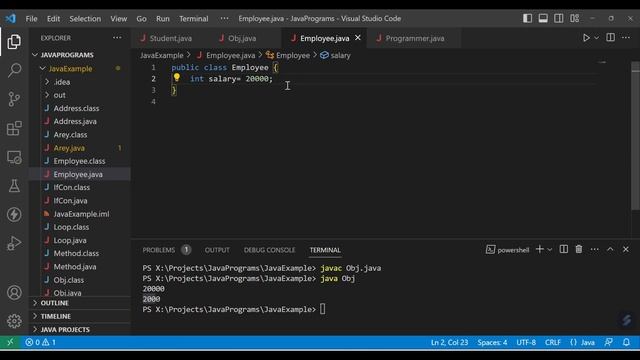Toggle the secondary side bar layout icon
Image resolution: width=640 pixels, height=360 pixels.
tap(559, 18)
